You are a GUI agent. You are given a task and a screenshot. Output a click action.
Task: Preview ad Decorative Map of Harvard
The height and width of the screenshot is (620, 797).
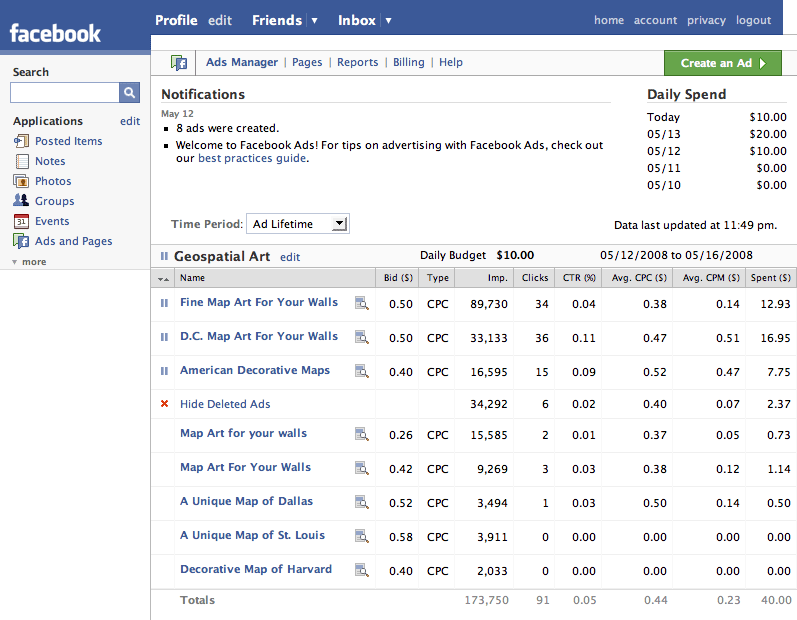(361, 571)
